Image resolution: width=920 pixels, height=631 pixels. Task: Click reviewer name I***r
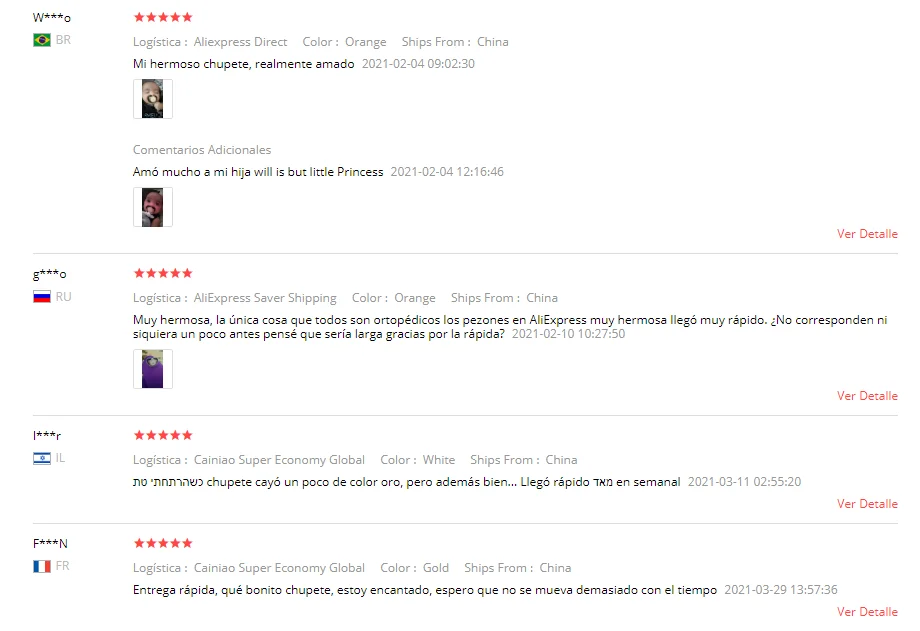coord(47,436)
